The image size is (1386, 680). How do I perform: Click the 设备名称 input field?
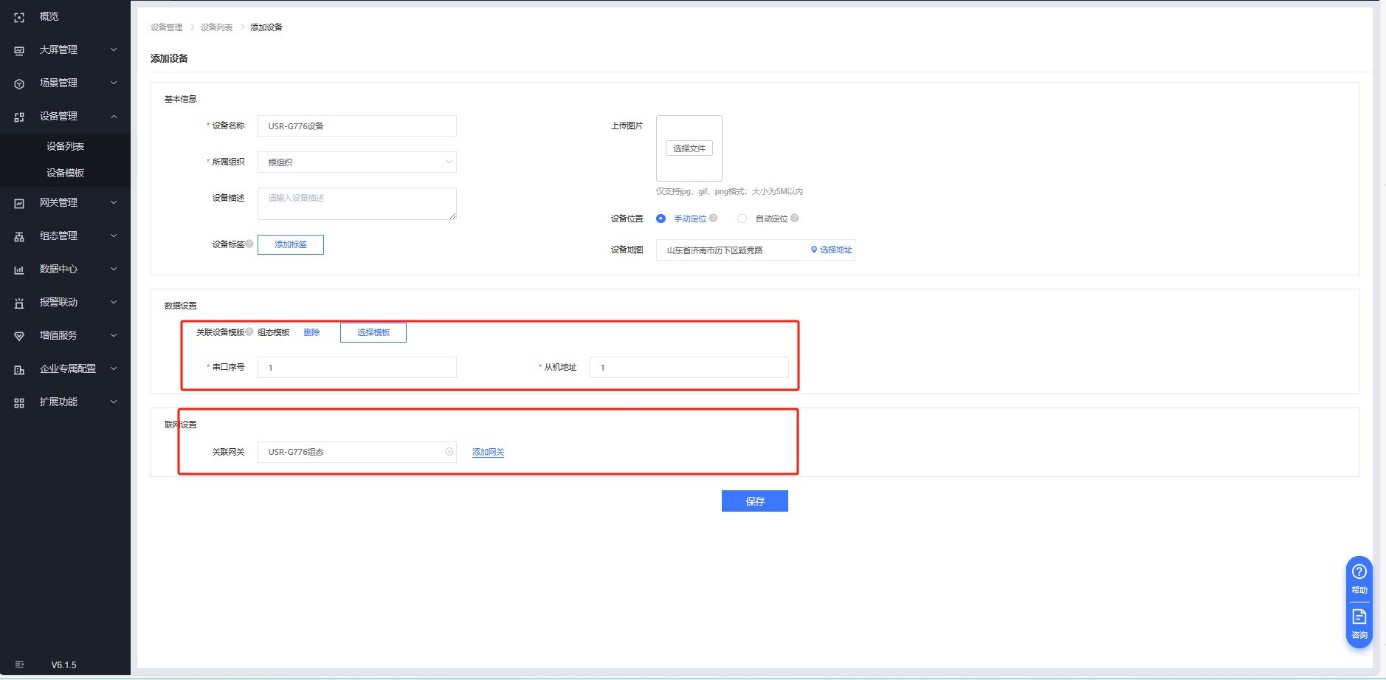pos(356,126)
